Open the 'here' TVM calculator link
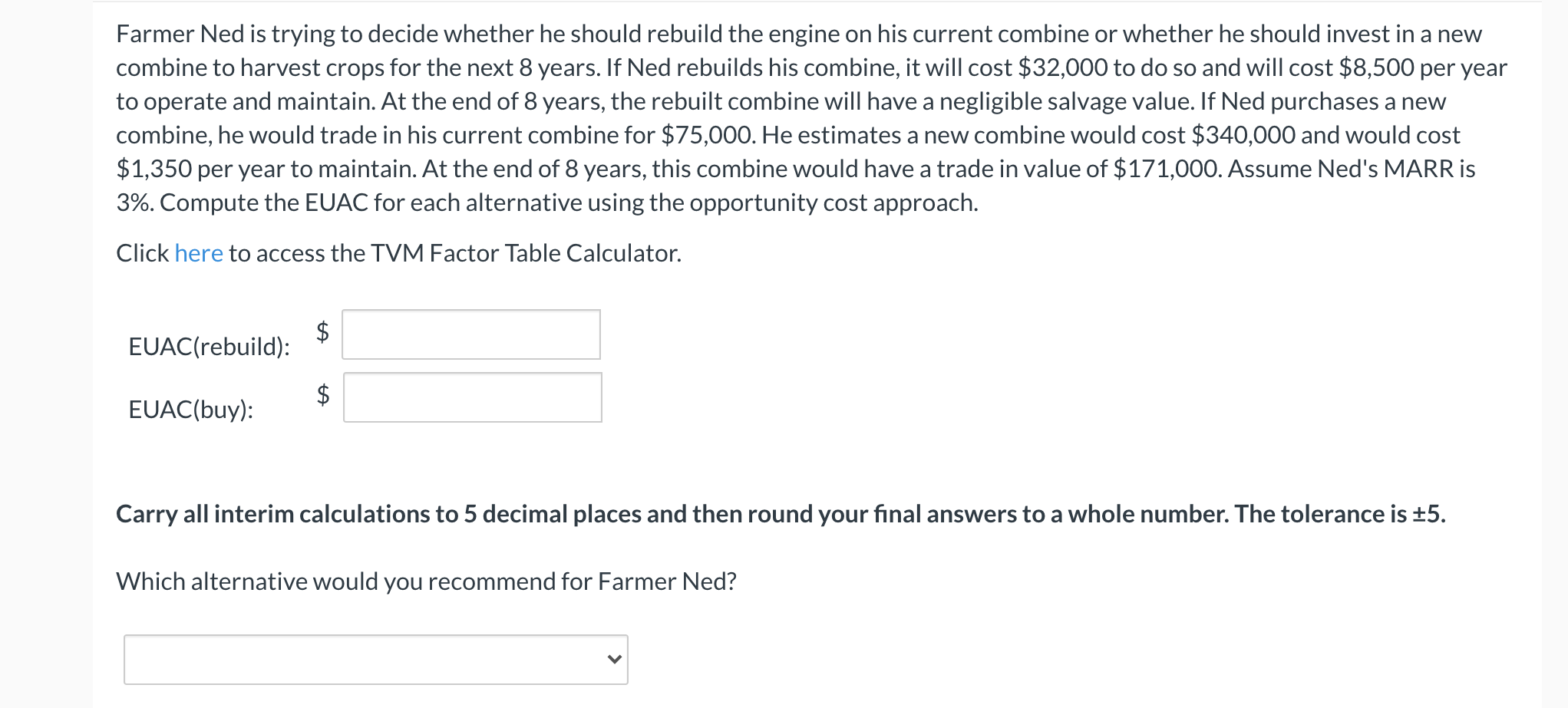Viewport: 1568px width, 708px height. (x=198, y=253)
